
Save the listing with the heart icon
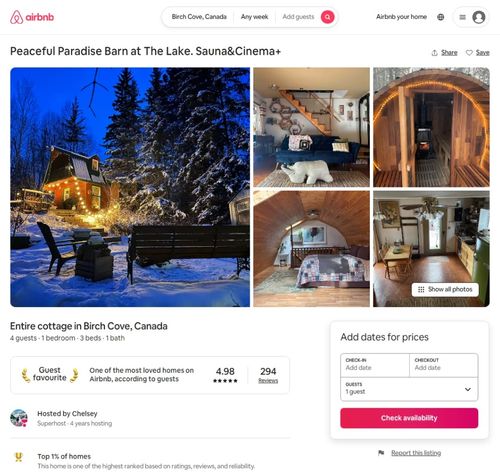[x=469, y=53]
